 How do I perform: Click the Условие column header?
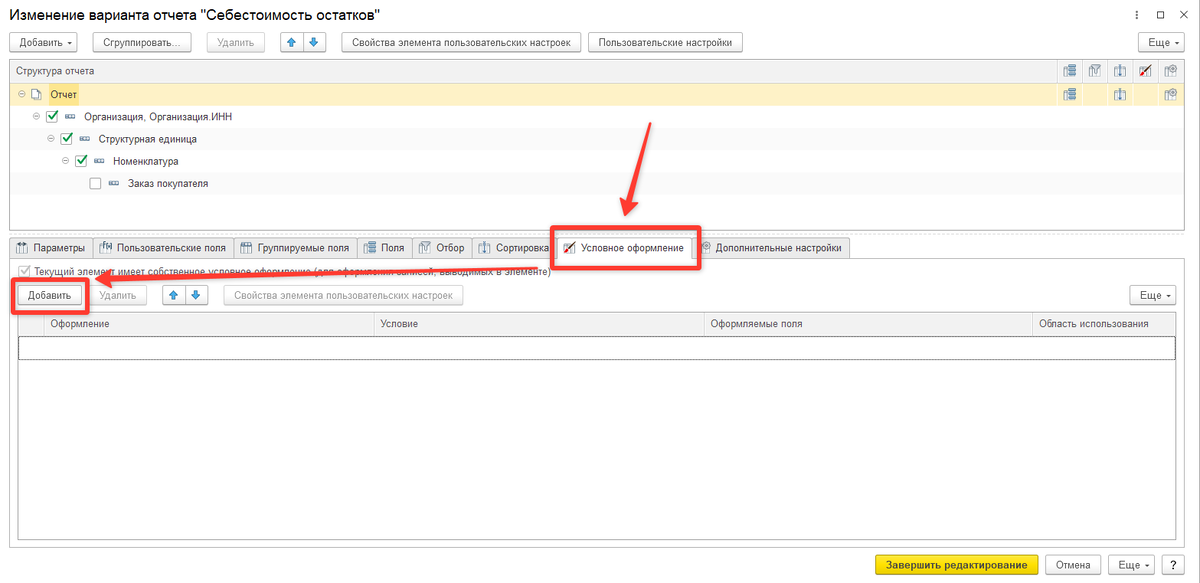coord(538,324)
